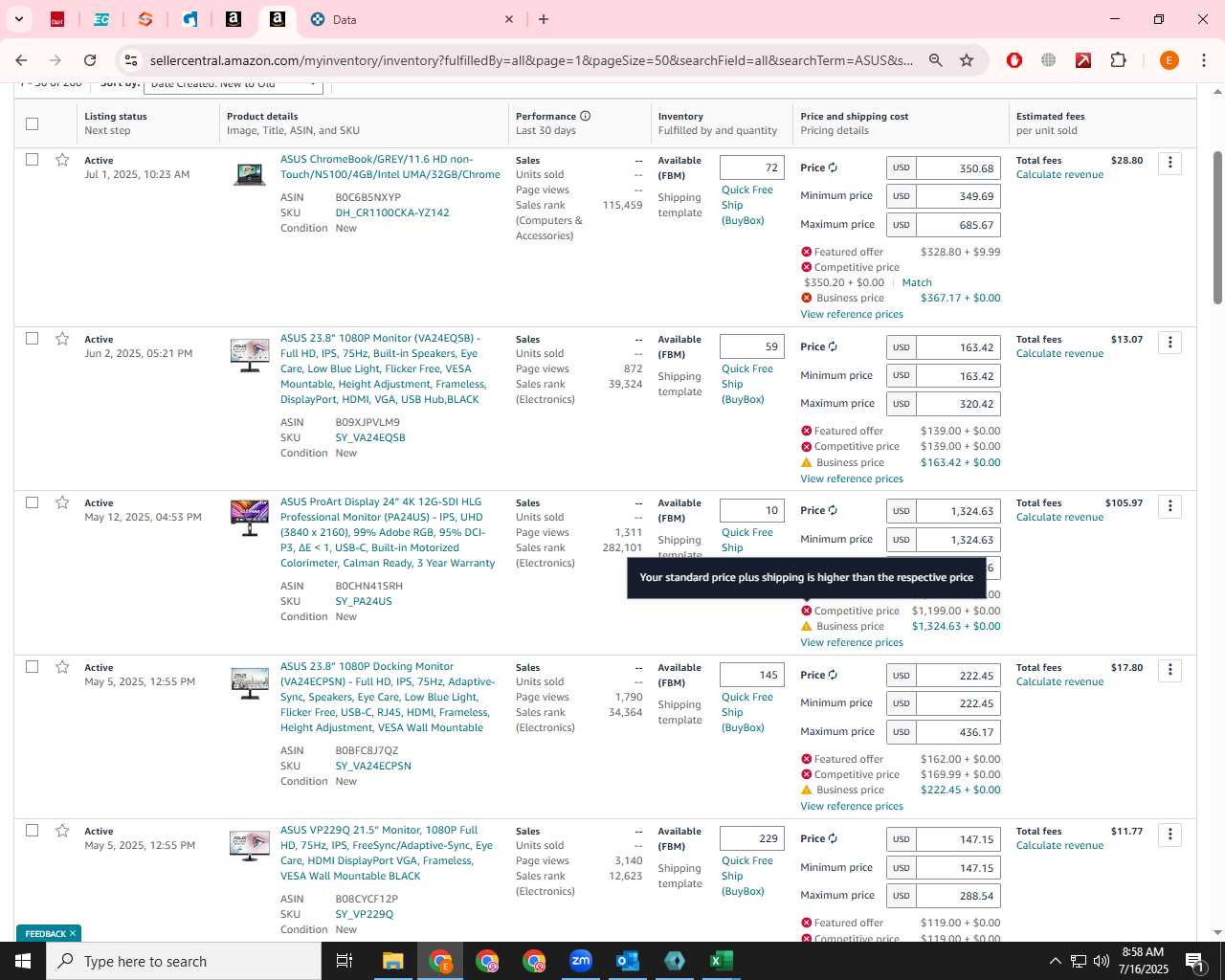Check the VA24ECPSN docking monitor checkbox
This screenshot has width=1225, height=980.
(x=32, y=667)
